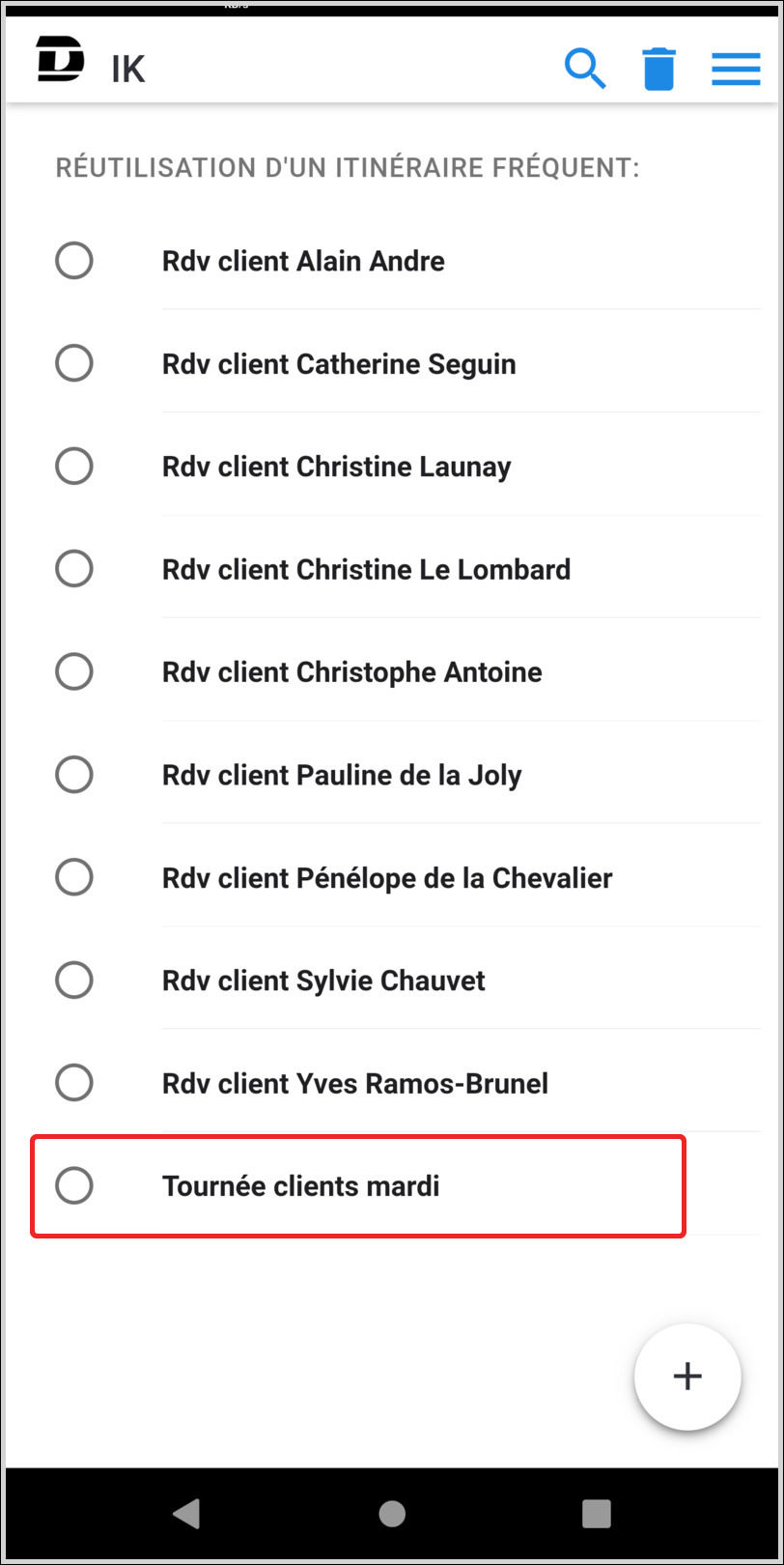Tap Rdv client Christophe Antoine label

351,672
